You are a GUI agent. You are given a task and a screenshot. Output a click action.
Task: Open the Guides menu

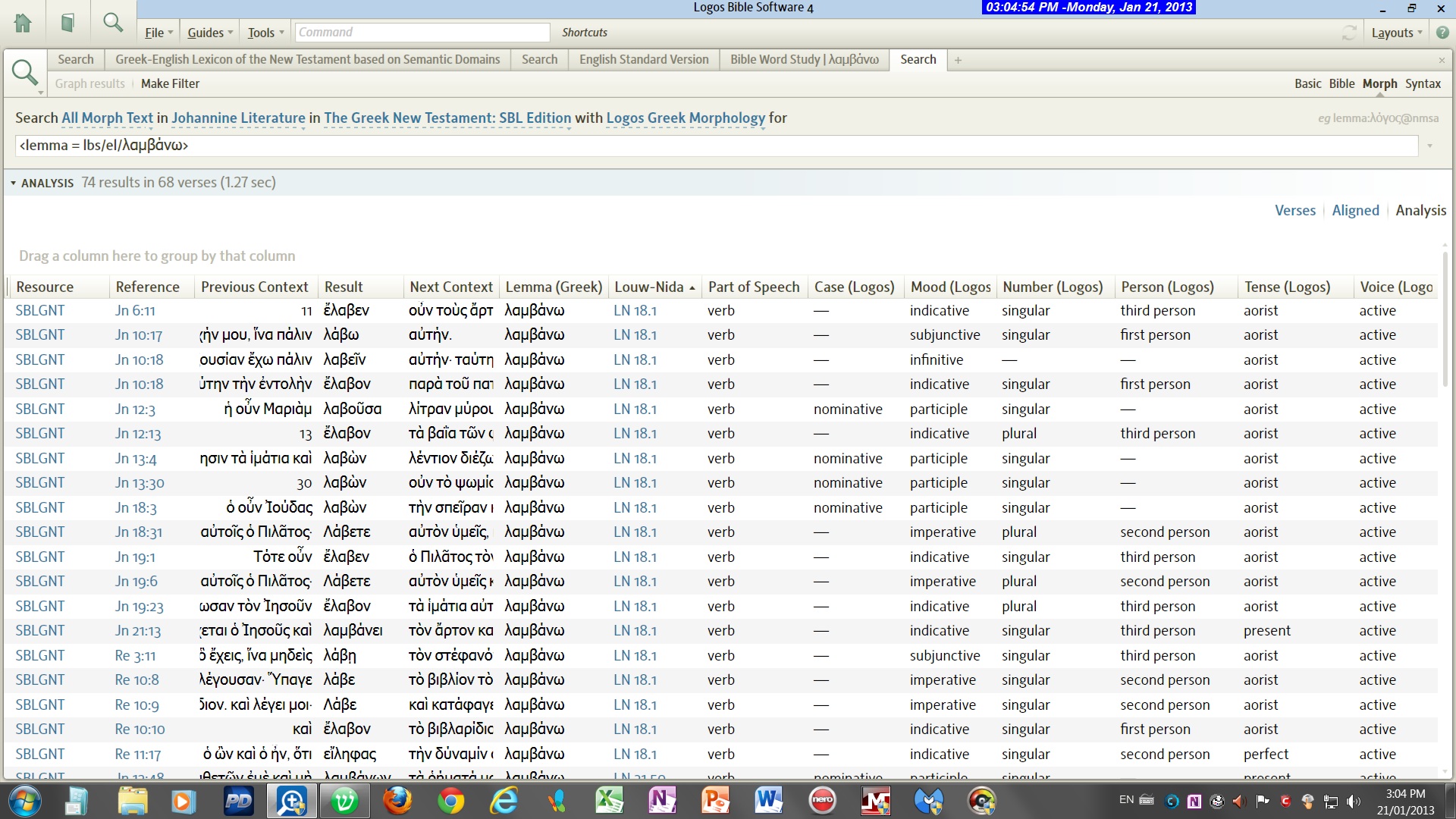[x=209, y=33]
